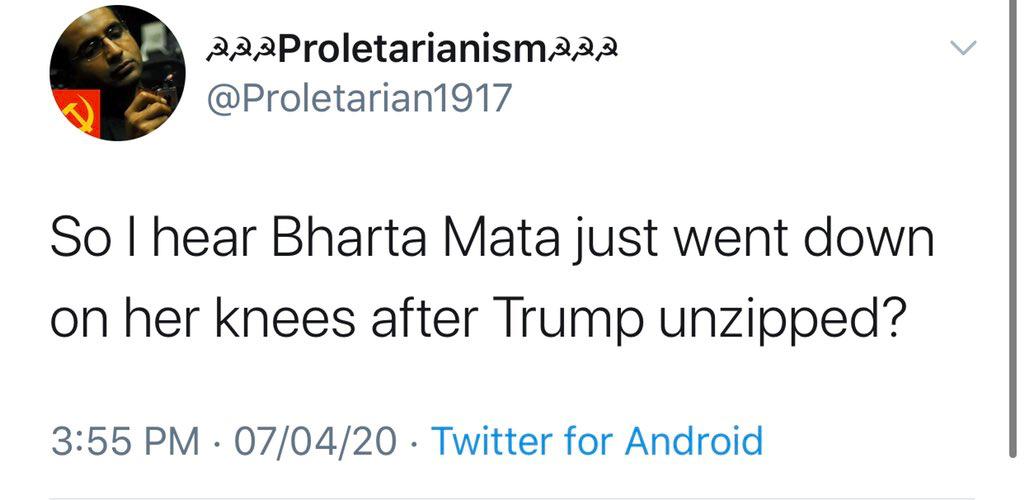The image size is (1024, 500).
Task: Open the Proletarianism display name profile
Action: point(412,50)
